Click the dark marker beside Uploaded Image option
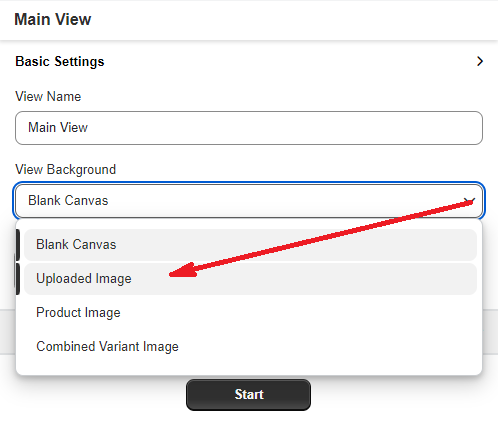The image size is (498, 433). pyautogui.click(x=18, y=279)
